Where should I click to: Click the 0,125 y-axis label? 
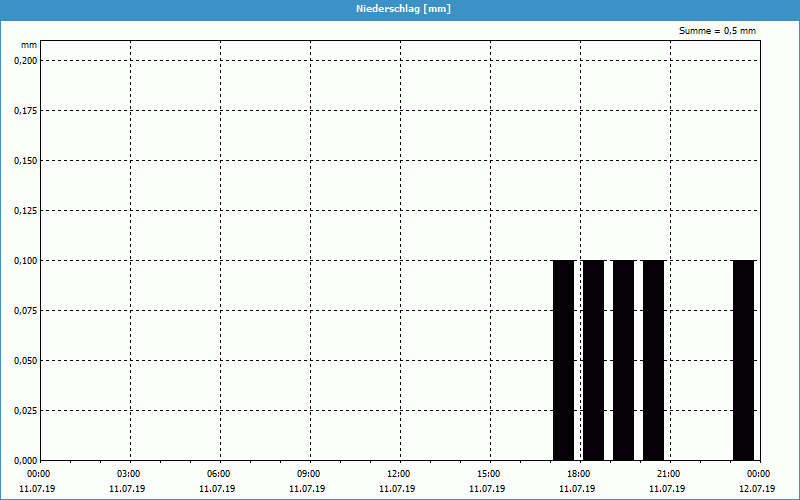point(26,211)
